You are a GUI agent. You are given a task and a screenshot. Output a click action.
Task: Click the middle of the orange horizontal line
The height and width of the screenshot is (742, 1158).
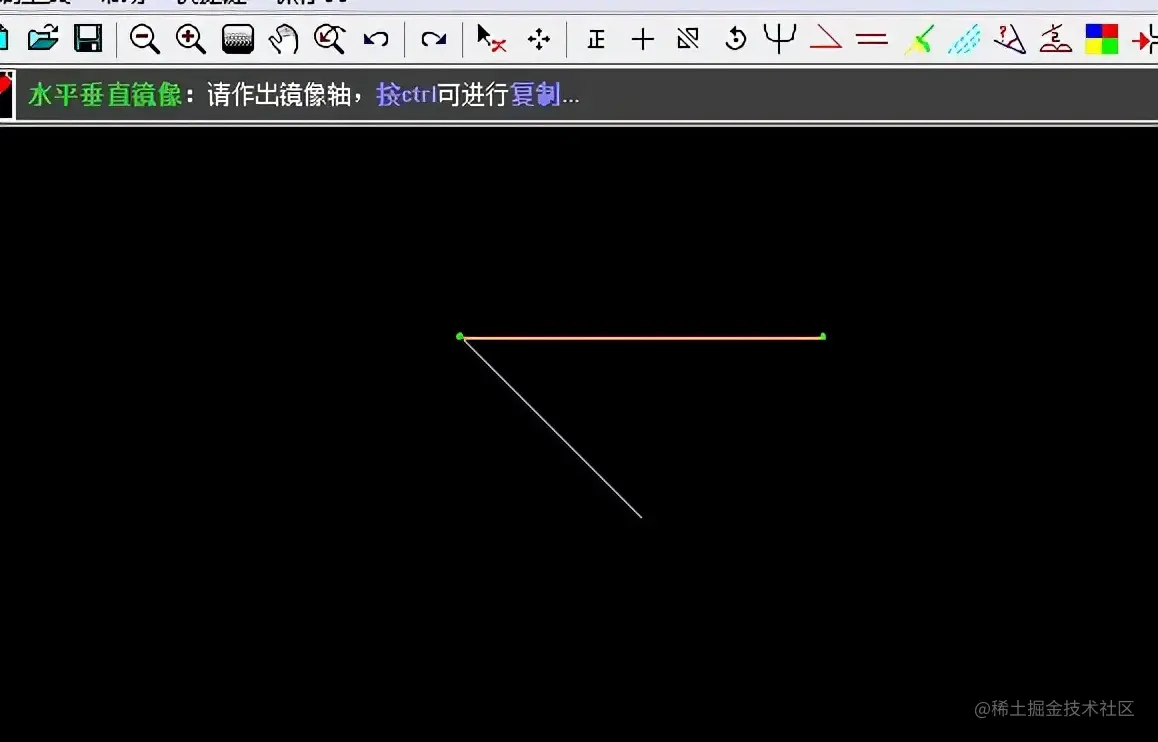click(x=642, y=338)
